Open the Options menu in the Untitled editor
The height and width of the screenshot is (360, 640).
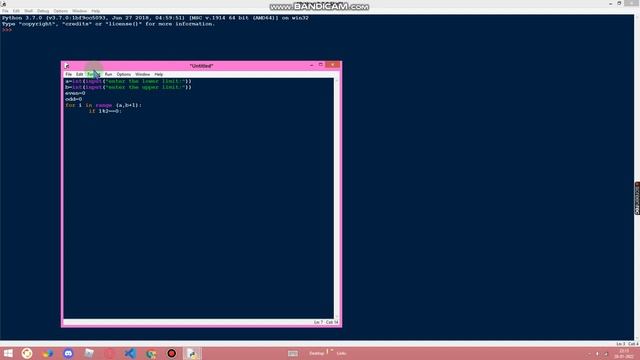[124, 74]
